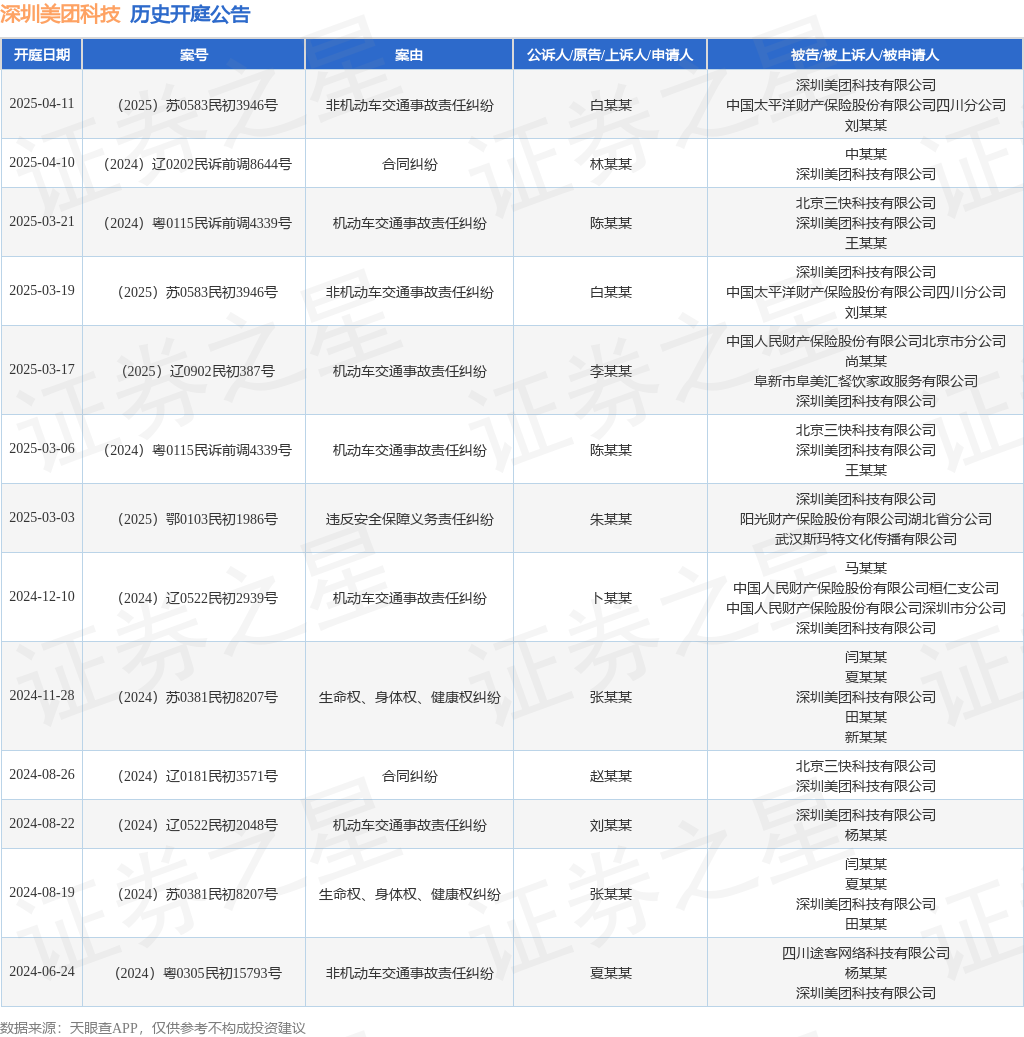Viewport: 1024px width, 1037px height.
Task: Click the date 2025-03-17
Action: pyautogui.click(x=42, y=369)
